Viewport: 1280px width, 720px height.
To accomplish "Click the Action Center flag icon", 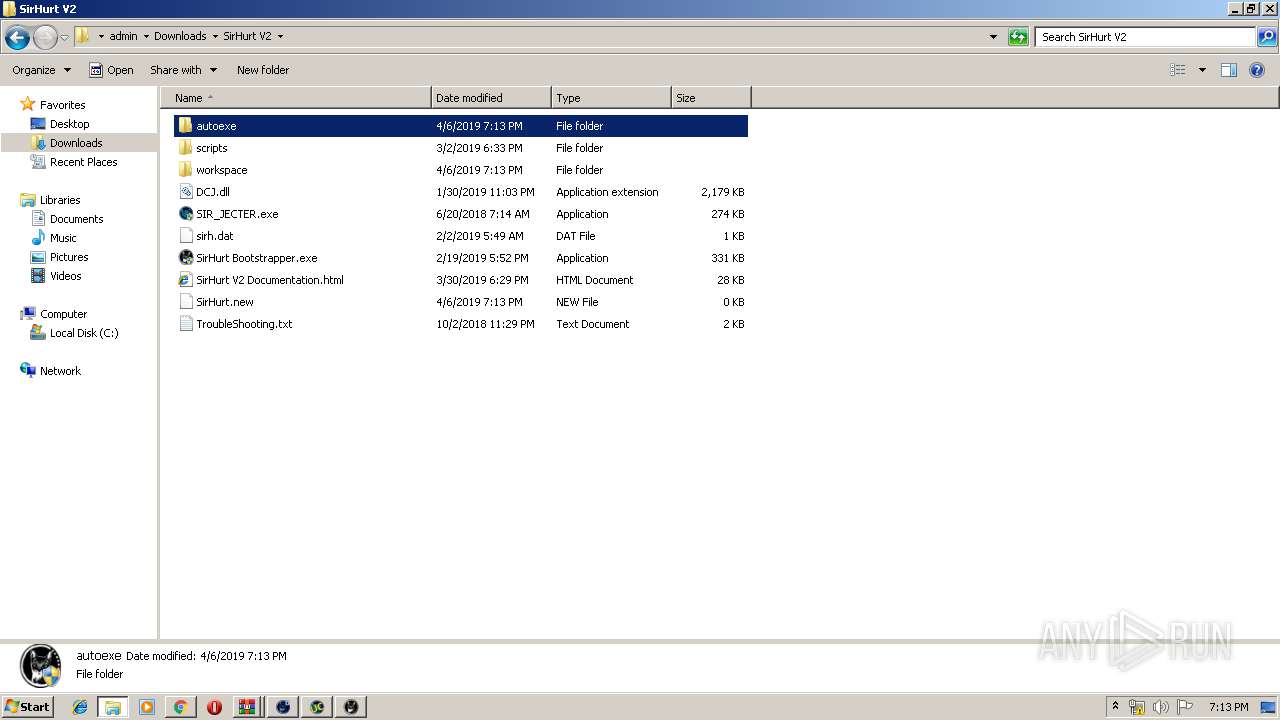I will coord(1184,707).
